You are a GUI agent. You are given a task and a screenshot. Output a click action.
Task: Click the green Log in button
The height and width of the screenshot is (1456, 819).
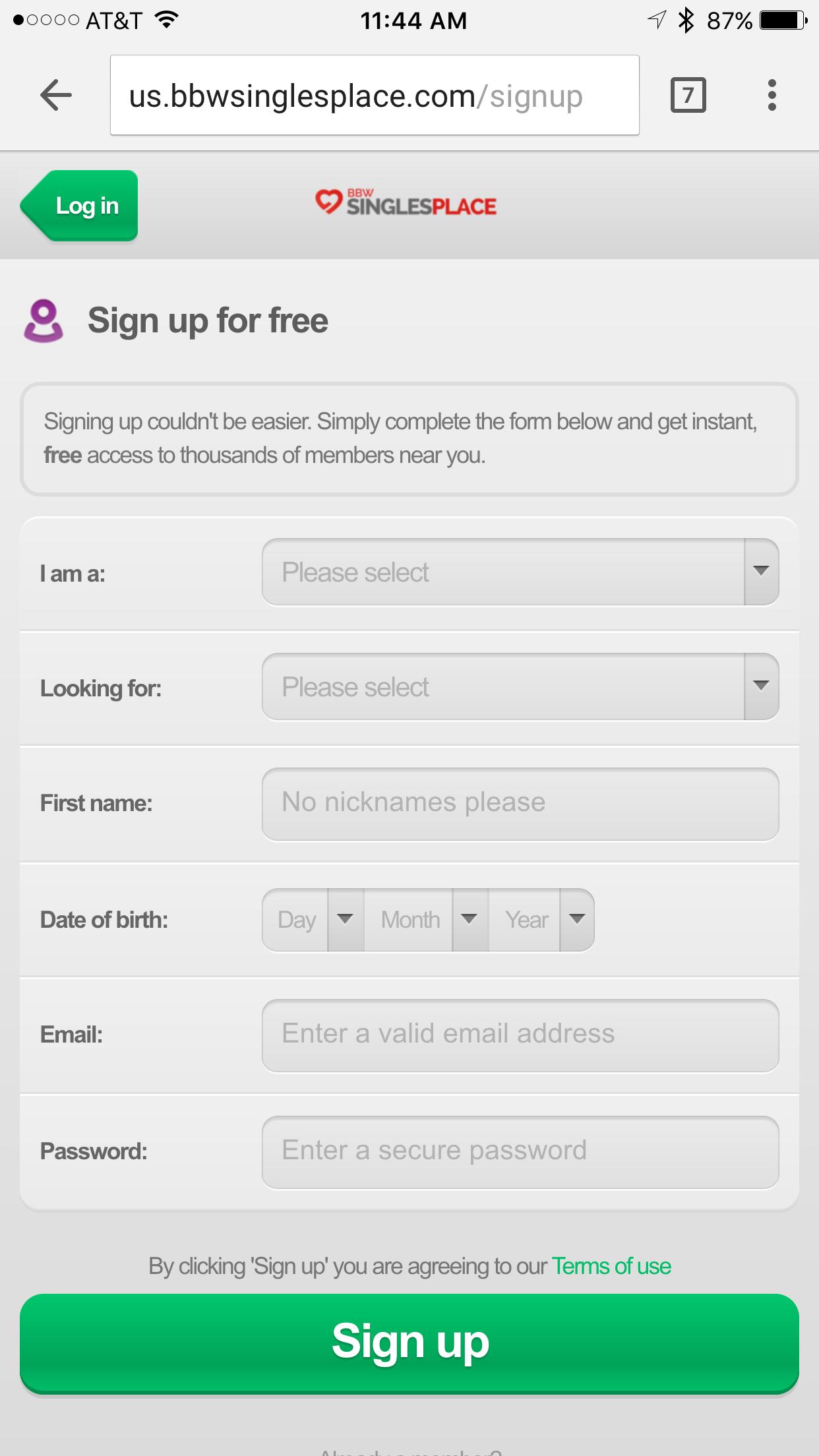[x=80, y=206]
